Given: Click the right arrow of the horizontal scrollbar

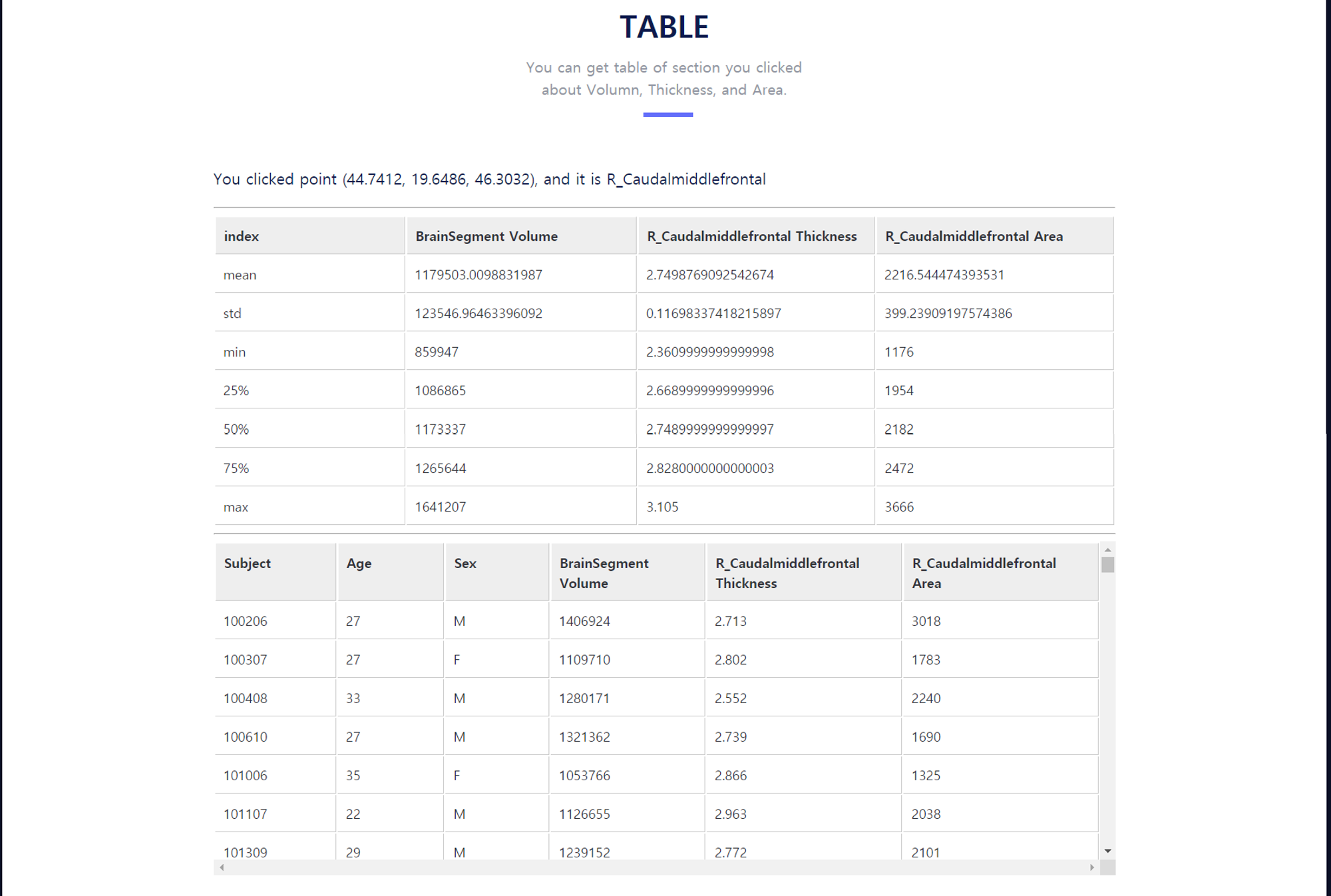Looking at the screenshot, I should (1091, 867).
